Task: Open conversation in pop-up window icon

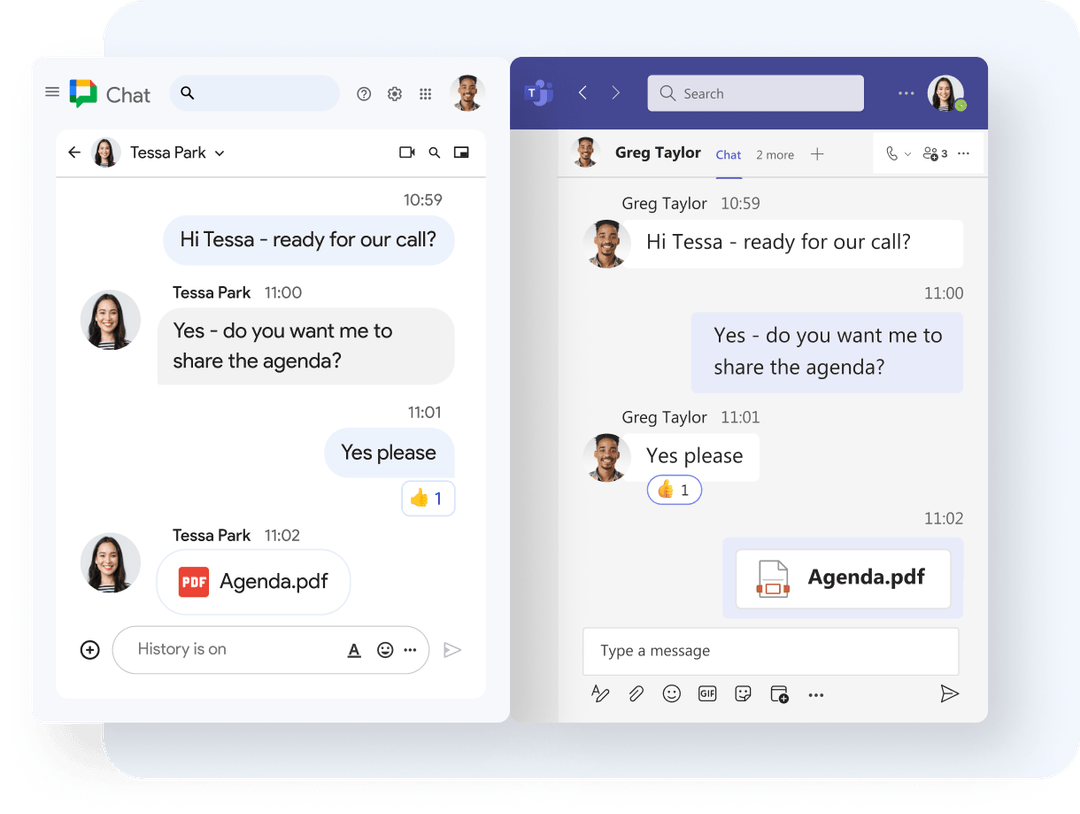Action: point(461,152)
